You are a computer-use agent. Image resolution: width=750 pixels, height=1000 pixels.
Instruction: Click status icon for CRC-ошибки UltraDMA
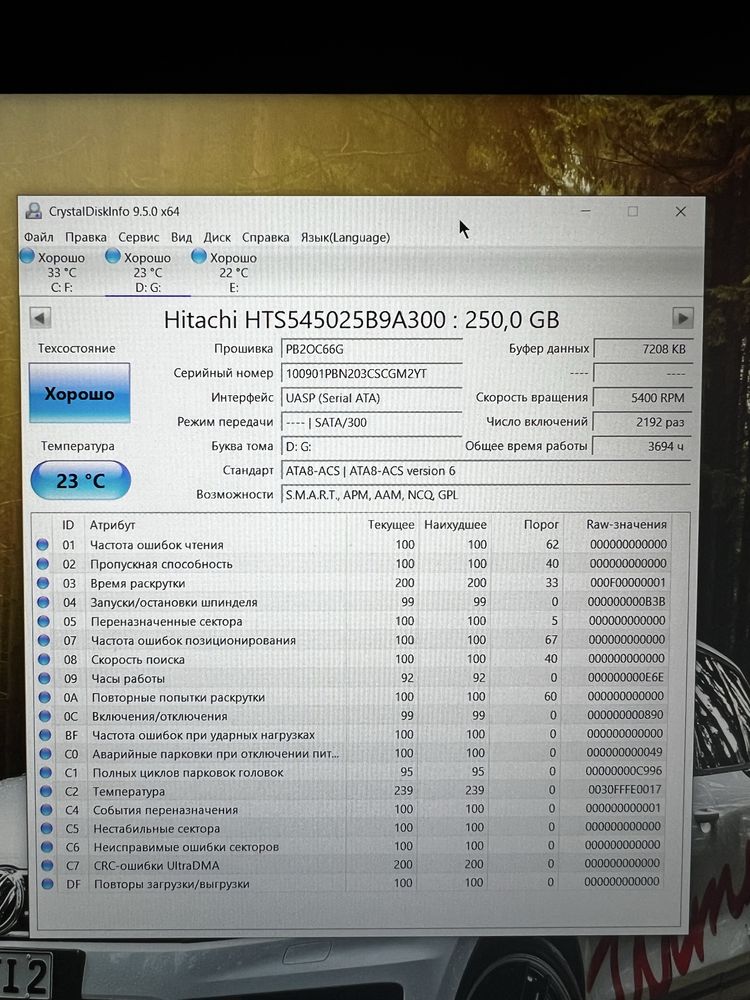(47, 865)
